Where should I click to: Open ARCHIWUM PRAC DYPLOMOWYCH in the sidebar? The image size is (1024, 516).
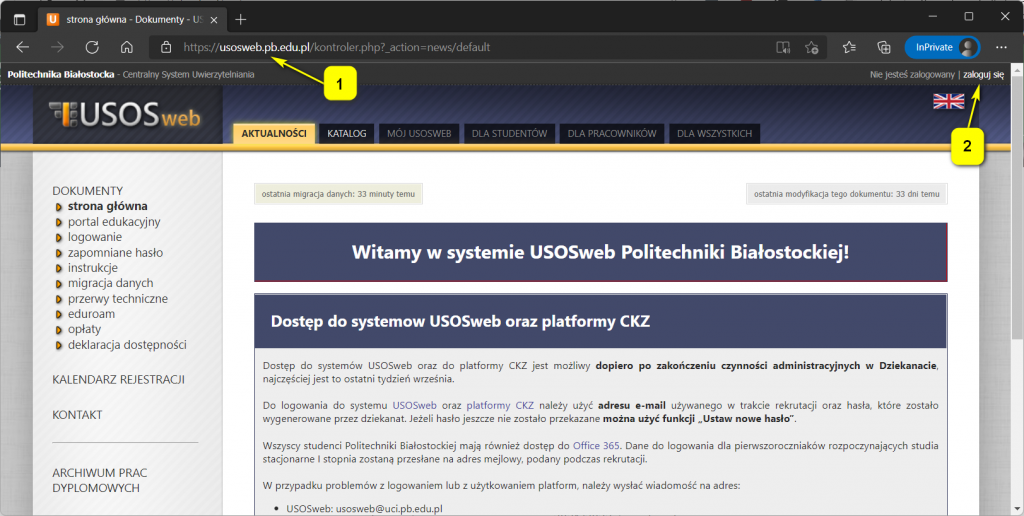click(x=100, y=480)
